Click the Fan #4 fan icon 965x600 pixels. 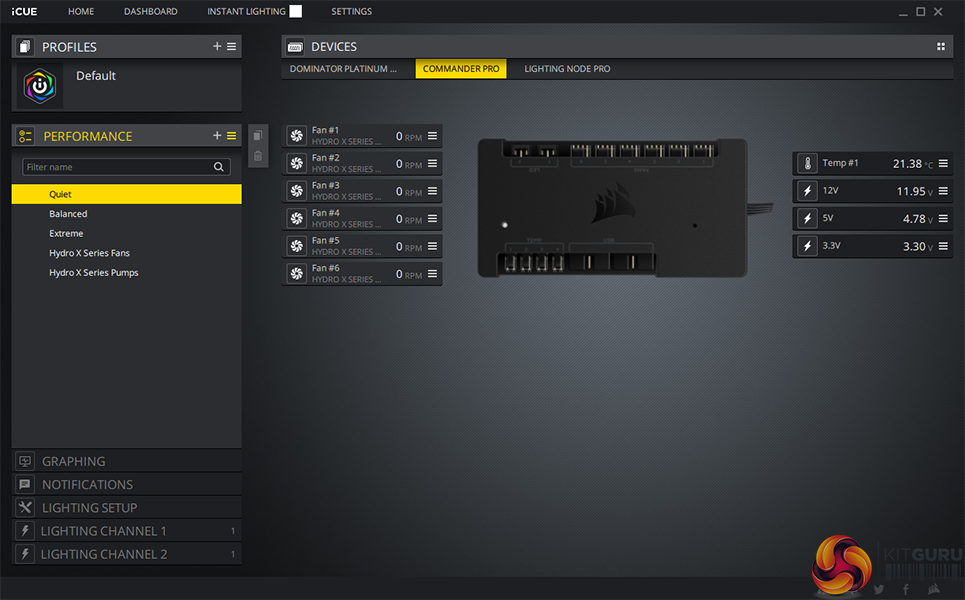(x=297, y=218)
